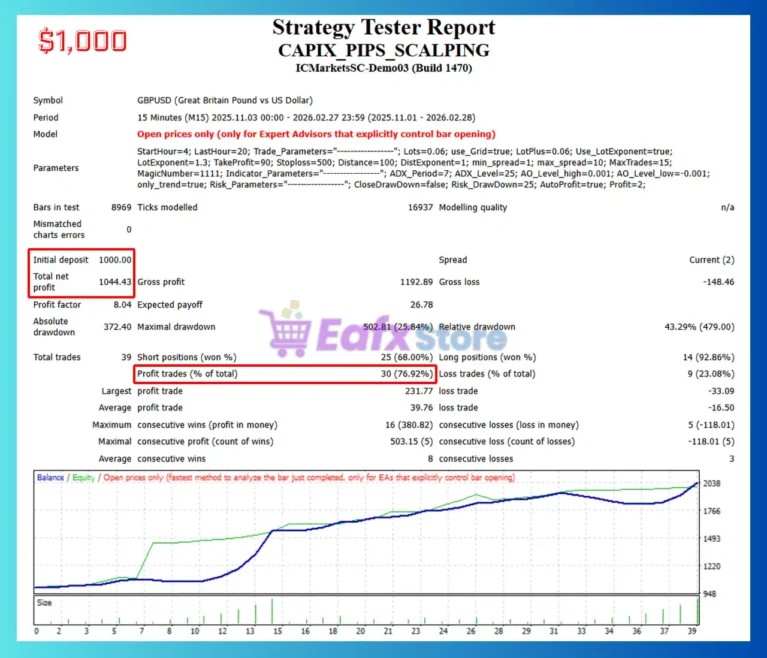Click the Long positions value 14 (92.86%)
Screen dimensions: 767x658
click(x=708, y=357)
